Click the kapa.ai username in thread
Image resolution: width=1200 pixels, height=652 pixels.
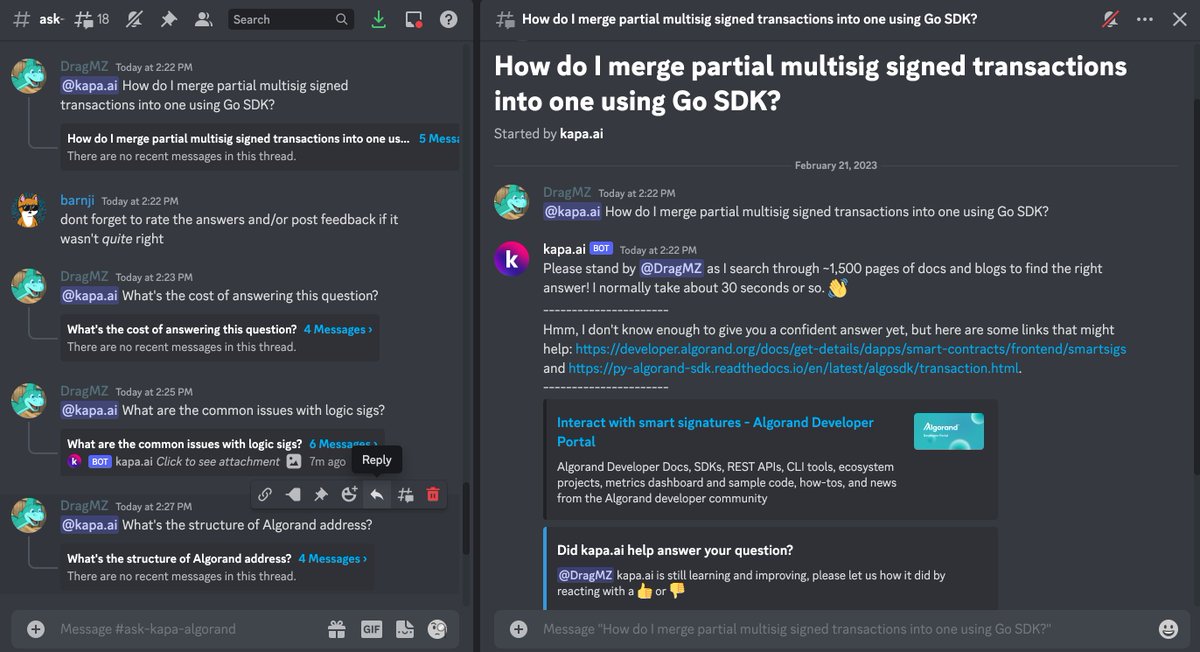tap(563, 249)
